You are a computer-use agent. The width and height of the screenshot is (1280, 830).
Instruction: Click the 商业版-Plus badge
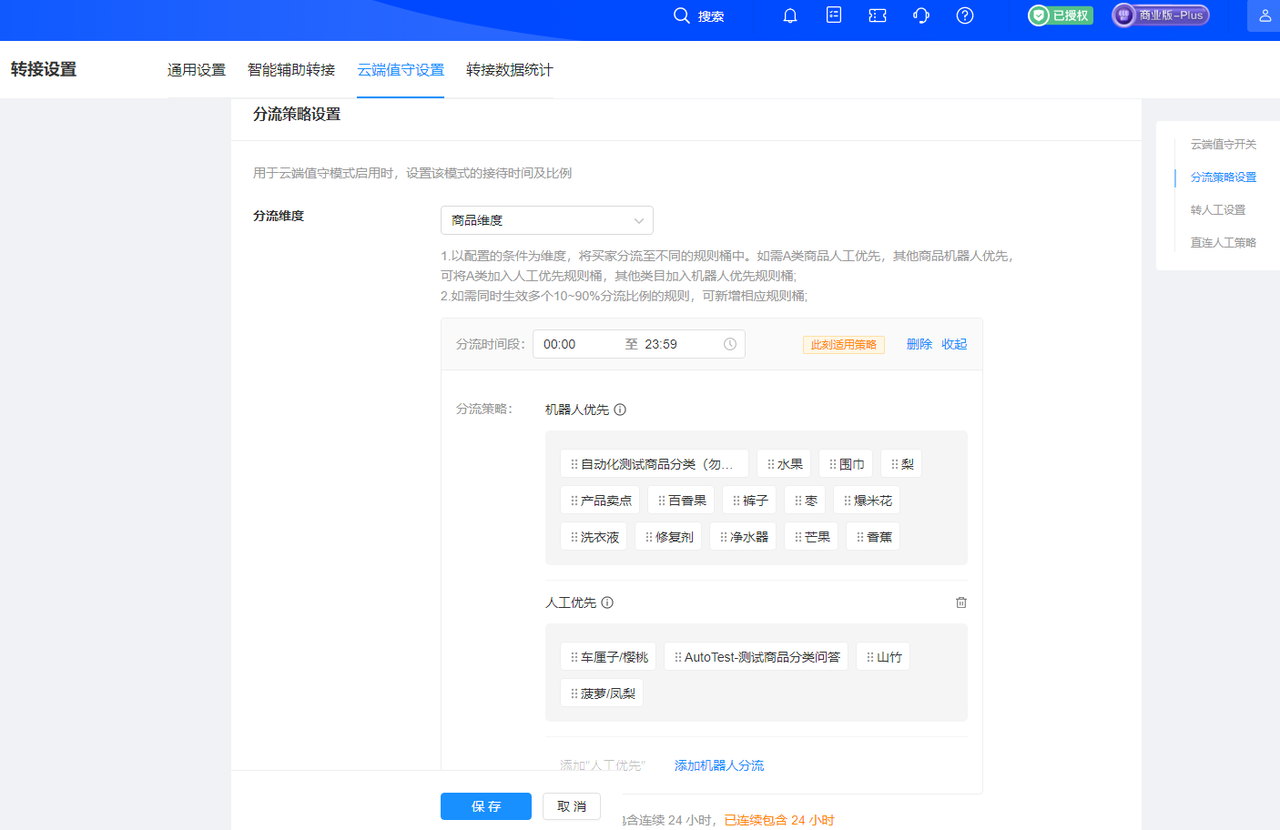(x=1161, y=16)
